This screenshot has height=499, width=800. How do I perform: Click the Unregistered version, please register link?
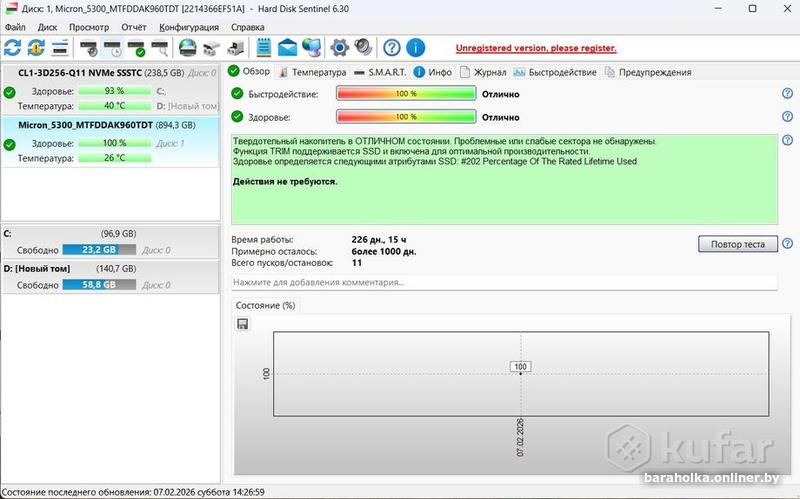tap(536, 48)
